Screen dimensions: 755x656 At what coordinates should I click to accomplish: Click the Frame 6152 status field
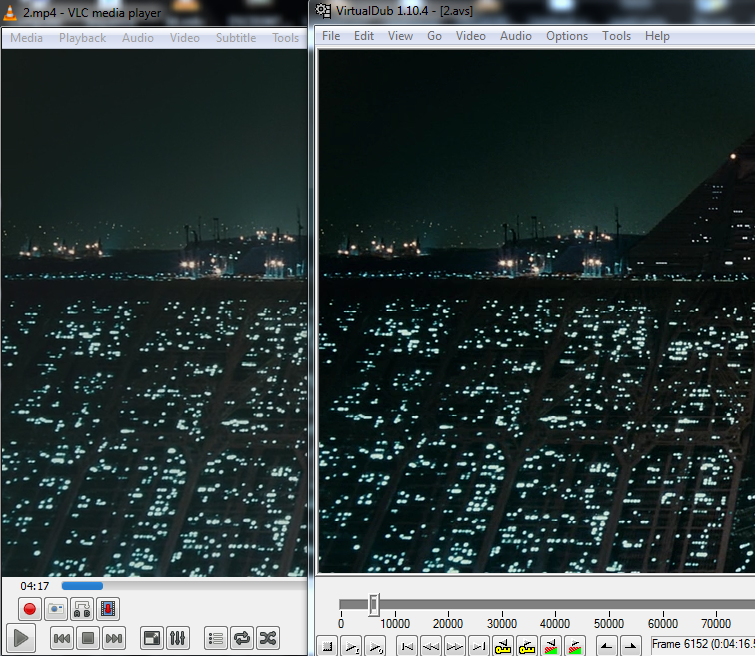[x=703, y=644]
